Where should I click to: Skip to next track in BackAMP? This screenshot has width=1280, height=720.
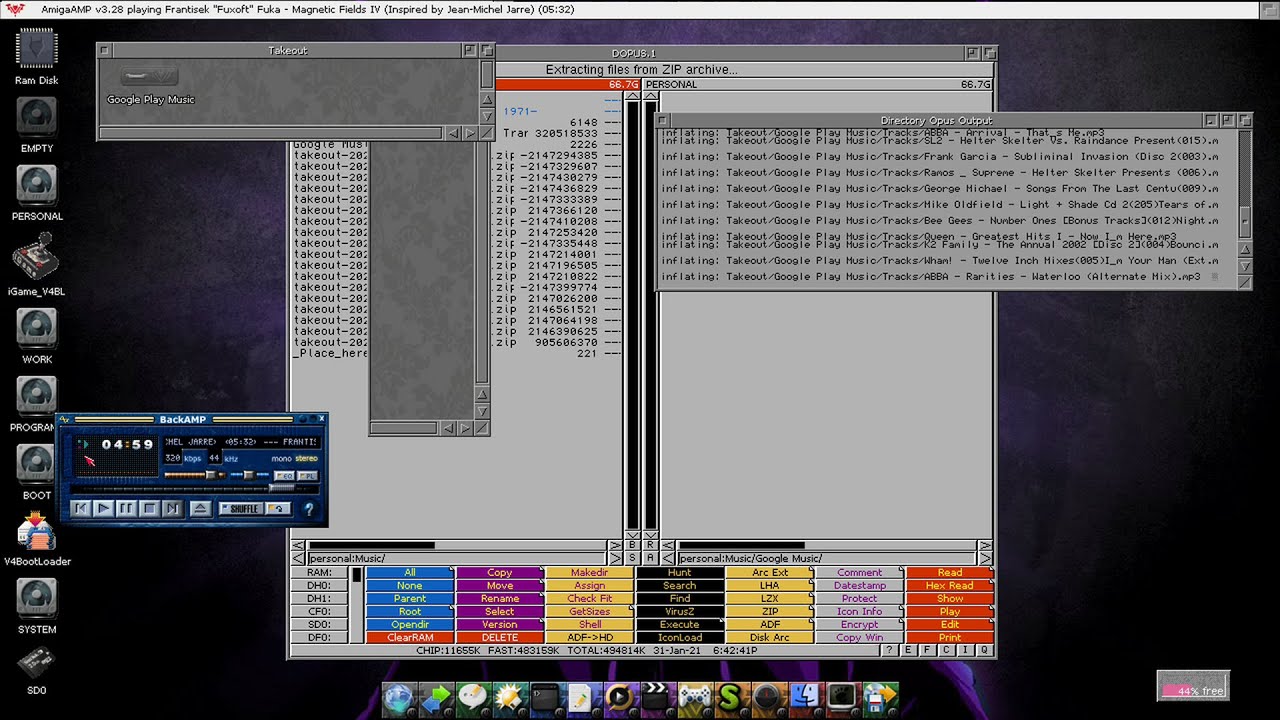coord(173,509)
